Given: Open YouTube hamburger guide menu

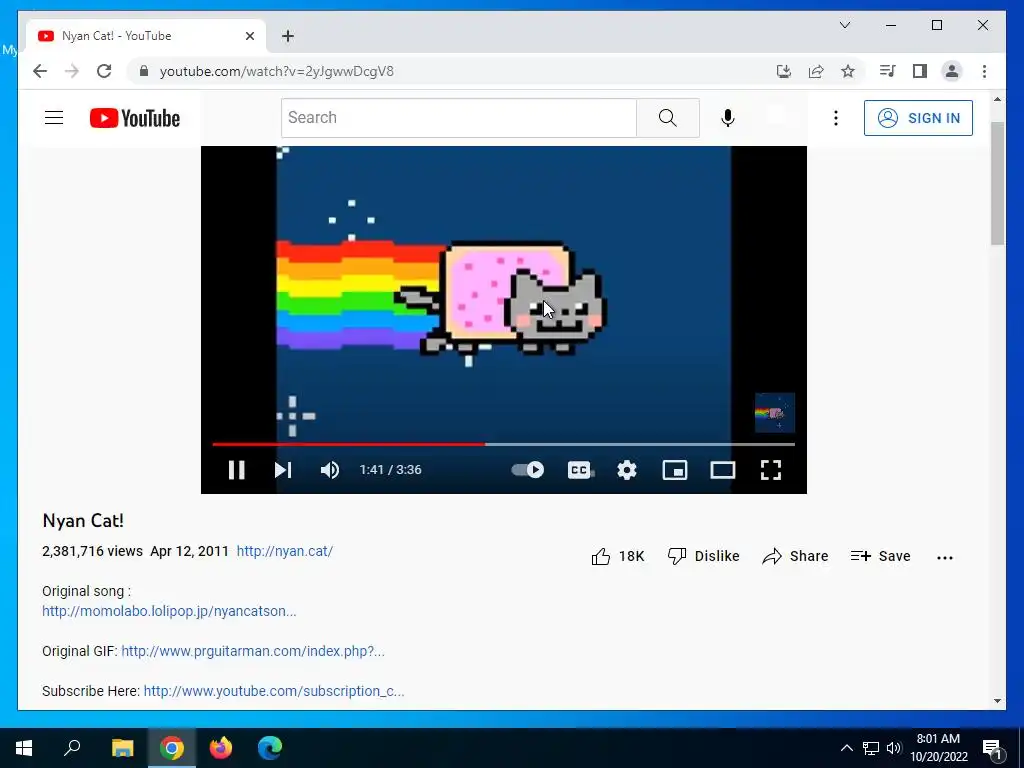Looking at the screenshot, I should tap(54, 118).
